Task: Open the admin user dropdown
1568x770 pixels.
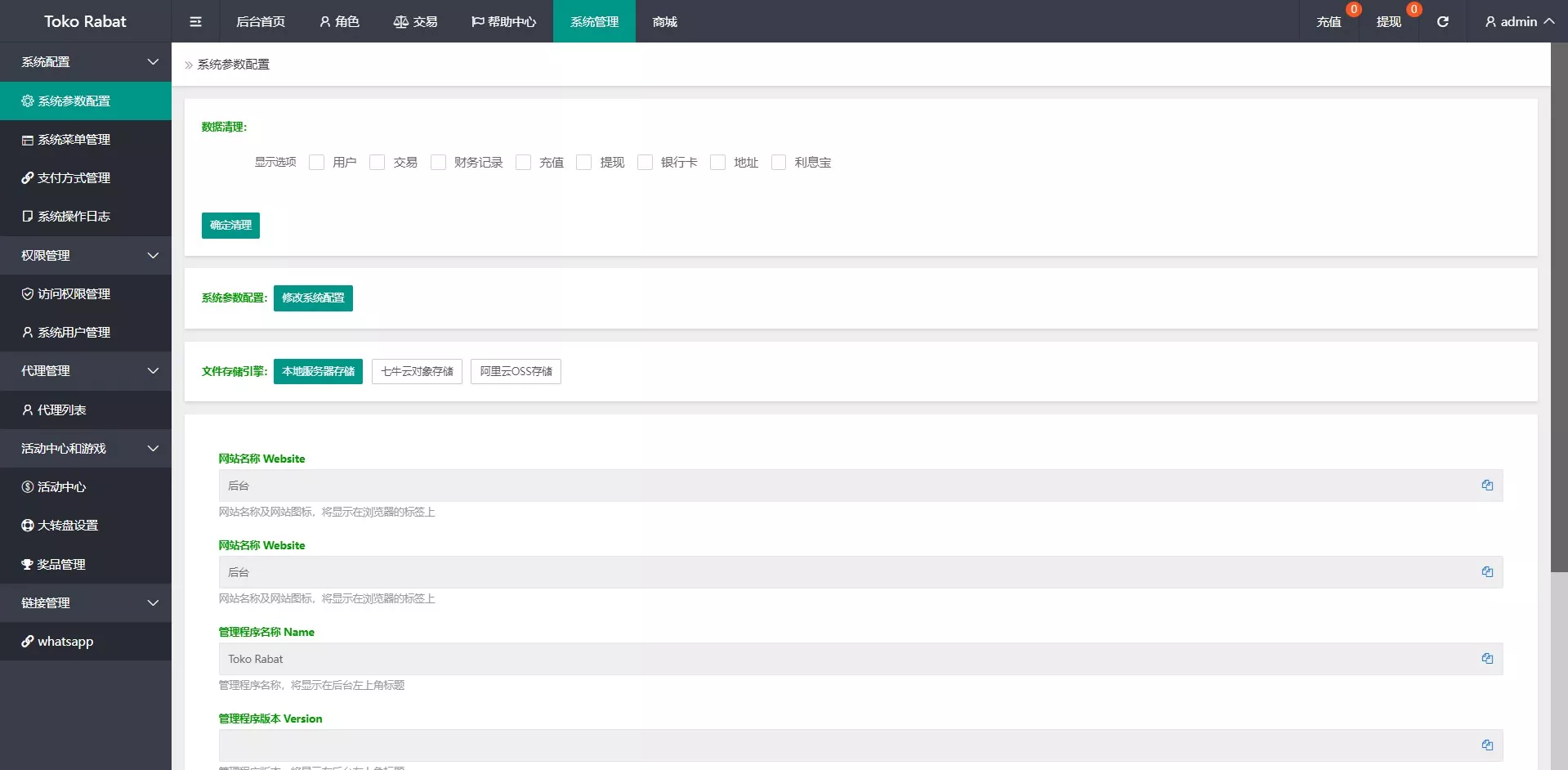Action: 1518,21
